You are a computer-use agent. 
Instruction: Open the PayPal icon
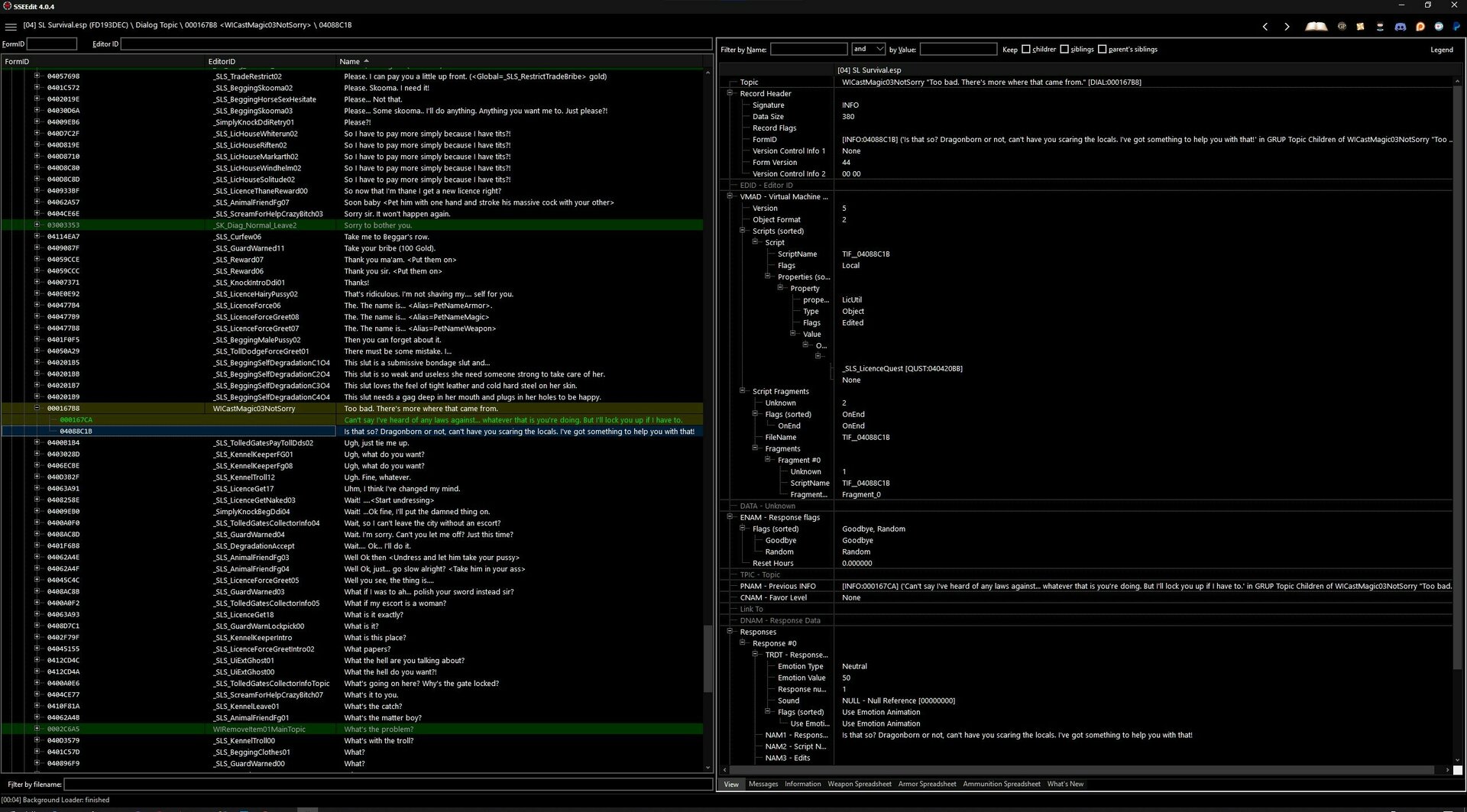(1456, 27)
